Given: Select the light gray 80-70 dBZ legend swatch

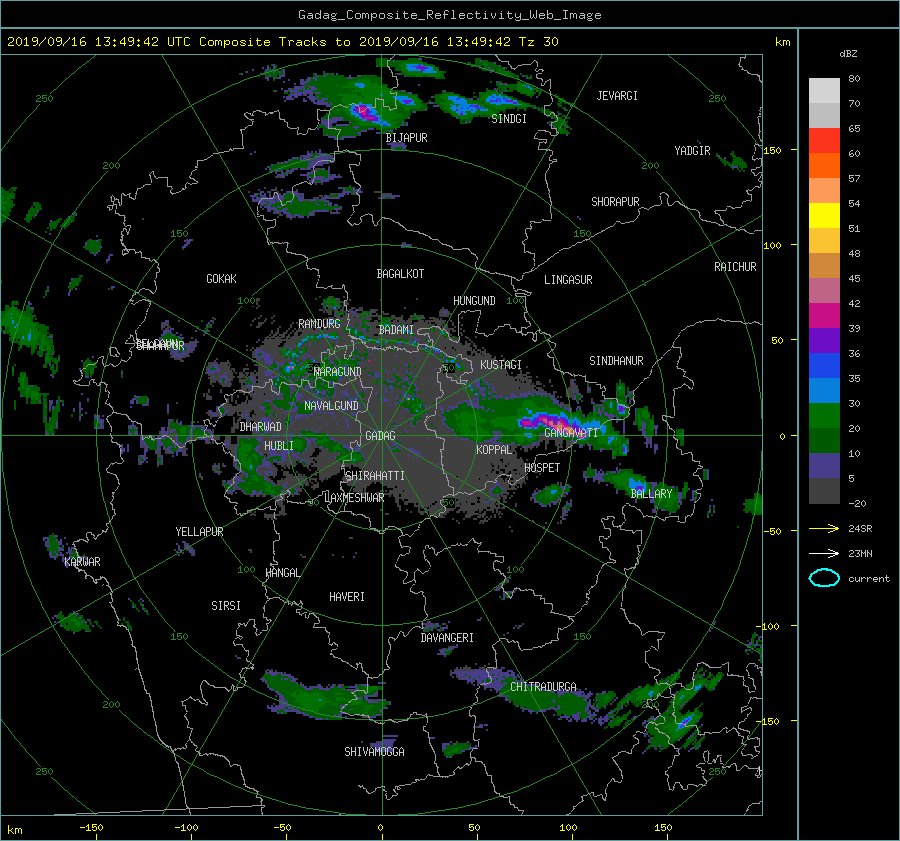Looking at the screenshot, I should coord(824,91).
